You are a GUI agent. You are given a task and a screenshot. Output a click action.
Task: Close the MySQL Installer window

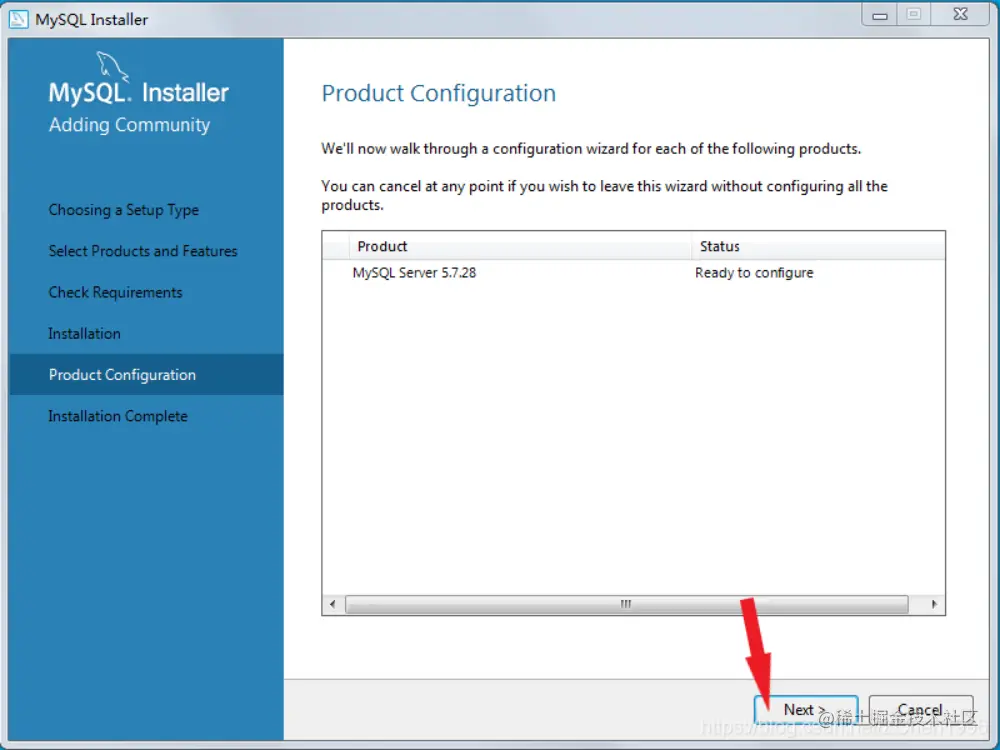click(x=960, y=14)
